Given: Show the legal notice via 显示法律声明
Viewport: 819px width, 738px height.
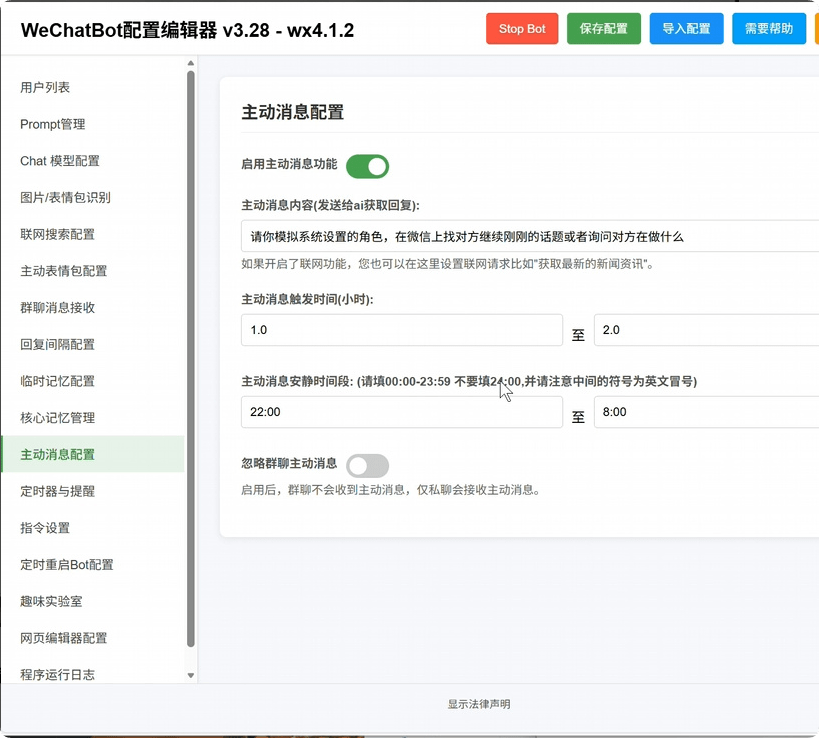Looking at the screenshot, I should click(x=479, y=704).
